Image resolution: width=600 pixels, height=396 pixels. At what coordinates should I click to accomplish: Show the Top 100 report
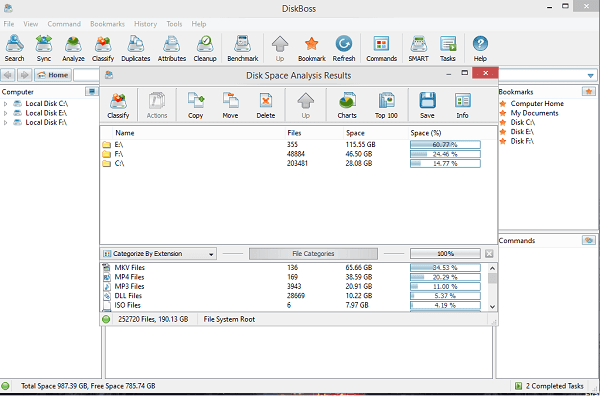tap(386, 105)
